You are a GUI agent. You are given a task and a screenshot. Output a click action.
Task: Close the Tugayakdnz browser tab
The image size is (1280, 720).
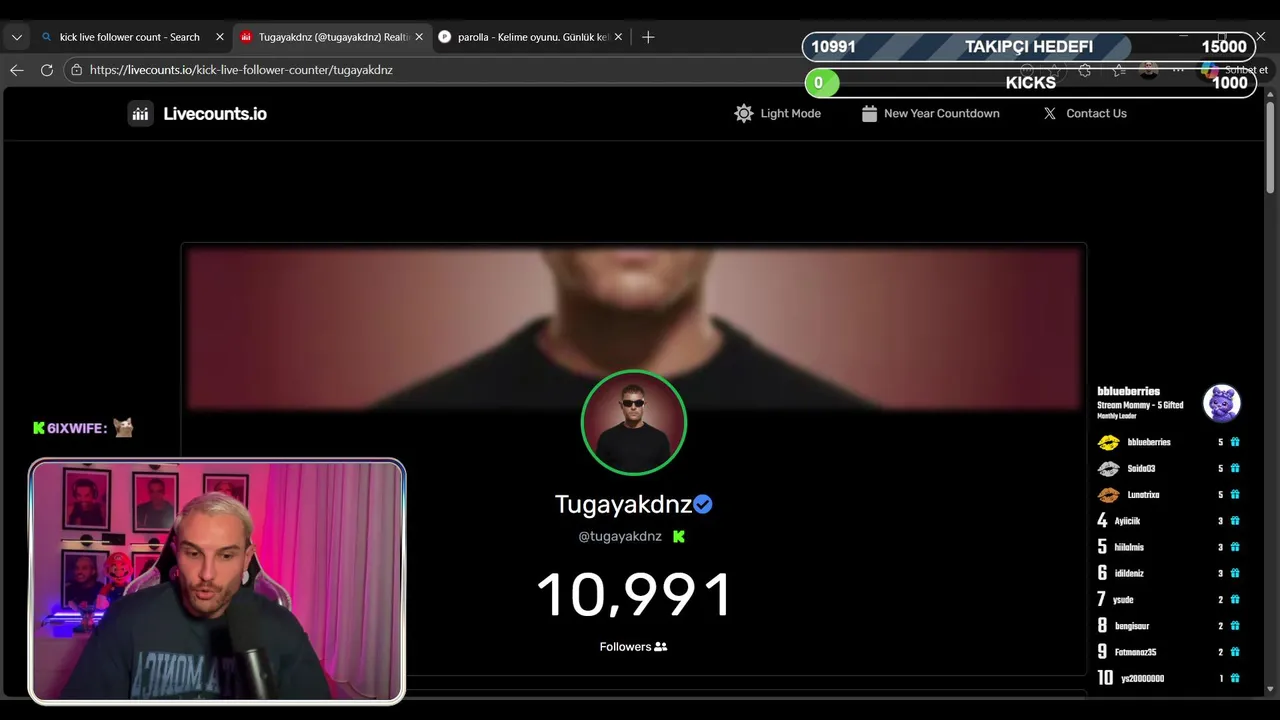click(419, 37)
